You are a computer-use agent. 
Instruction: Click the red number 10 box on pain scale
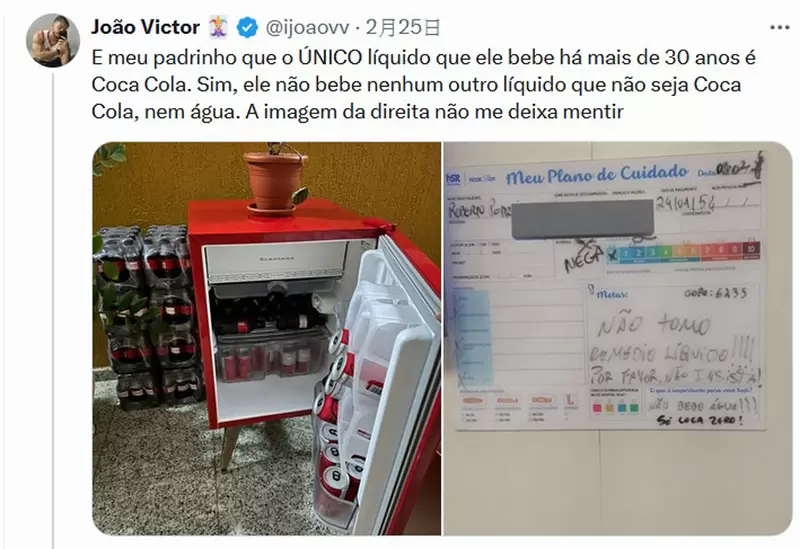(x=752, y=249)
